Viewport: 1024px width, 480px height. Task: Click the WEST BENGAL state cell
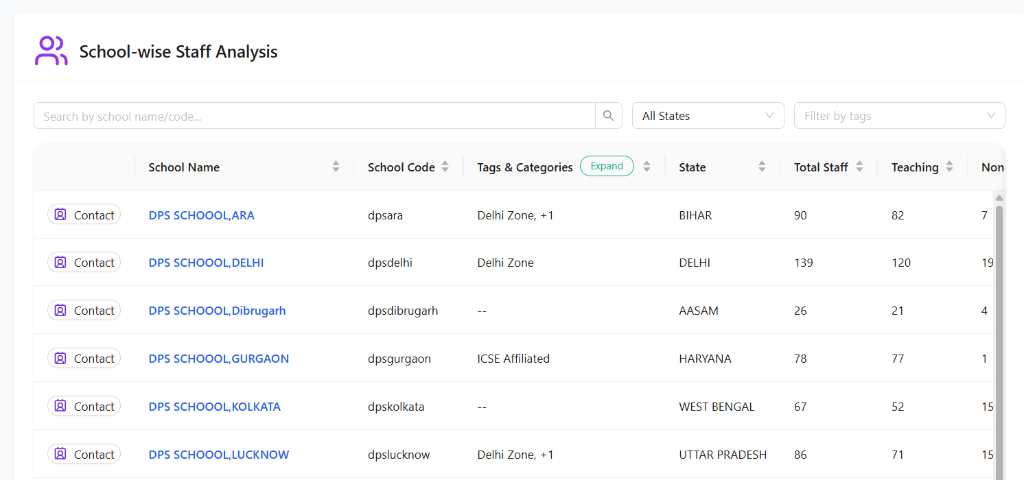717,407
